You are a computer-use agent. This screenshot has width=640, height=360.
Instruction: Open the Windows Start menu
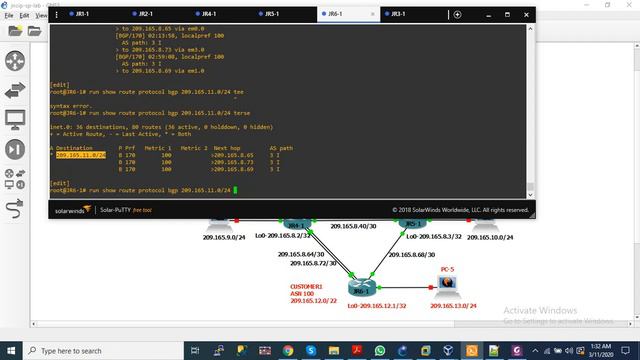pos(11,351)
